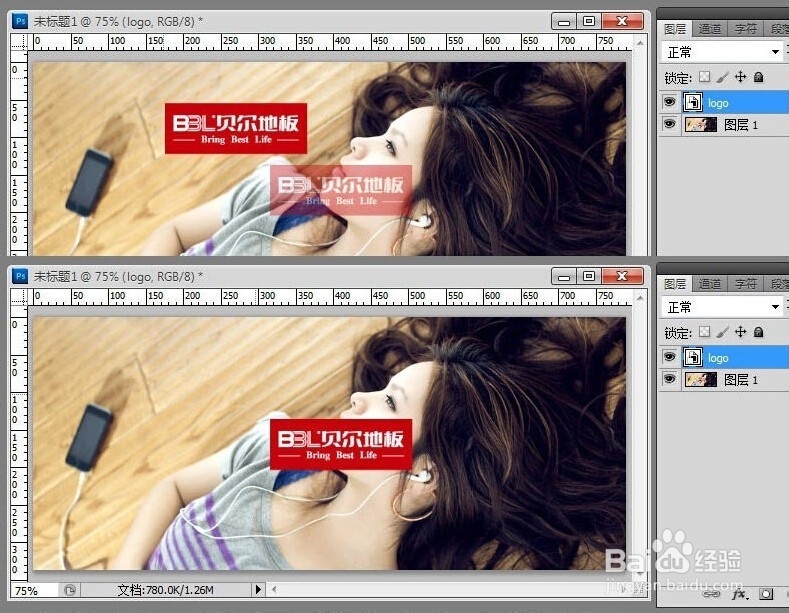The width and height of the screenshot is (789, 613).
Task: Switch to 通道 tab in the upper panel
Action: point(709,29)
